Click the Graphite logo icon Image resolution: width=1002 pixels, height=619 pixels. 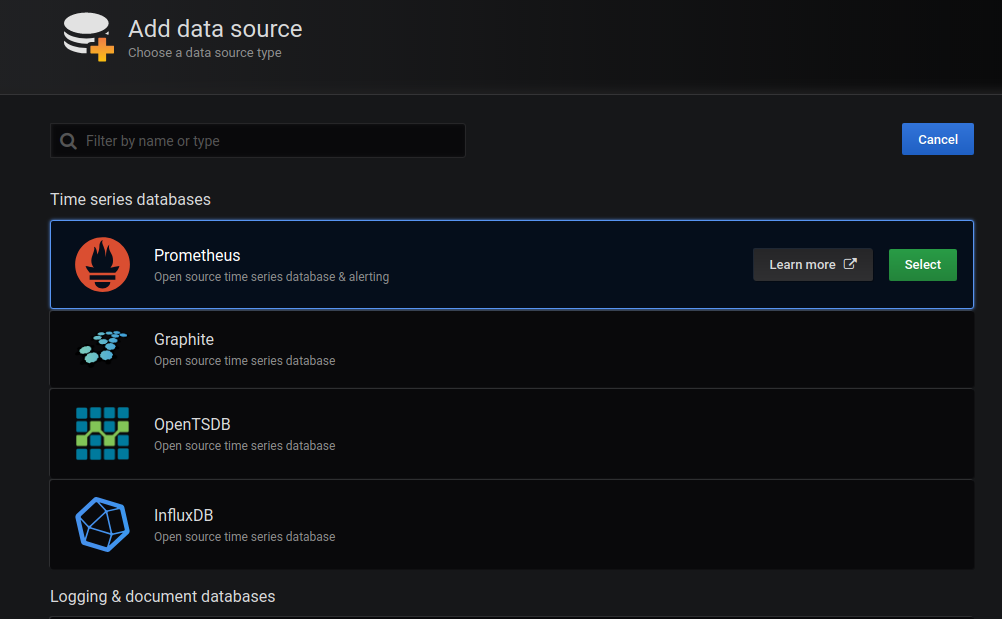tap(102, 346)
